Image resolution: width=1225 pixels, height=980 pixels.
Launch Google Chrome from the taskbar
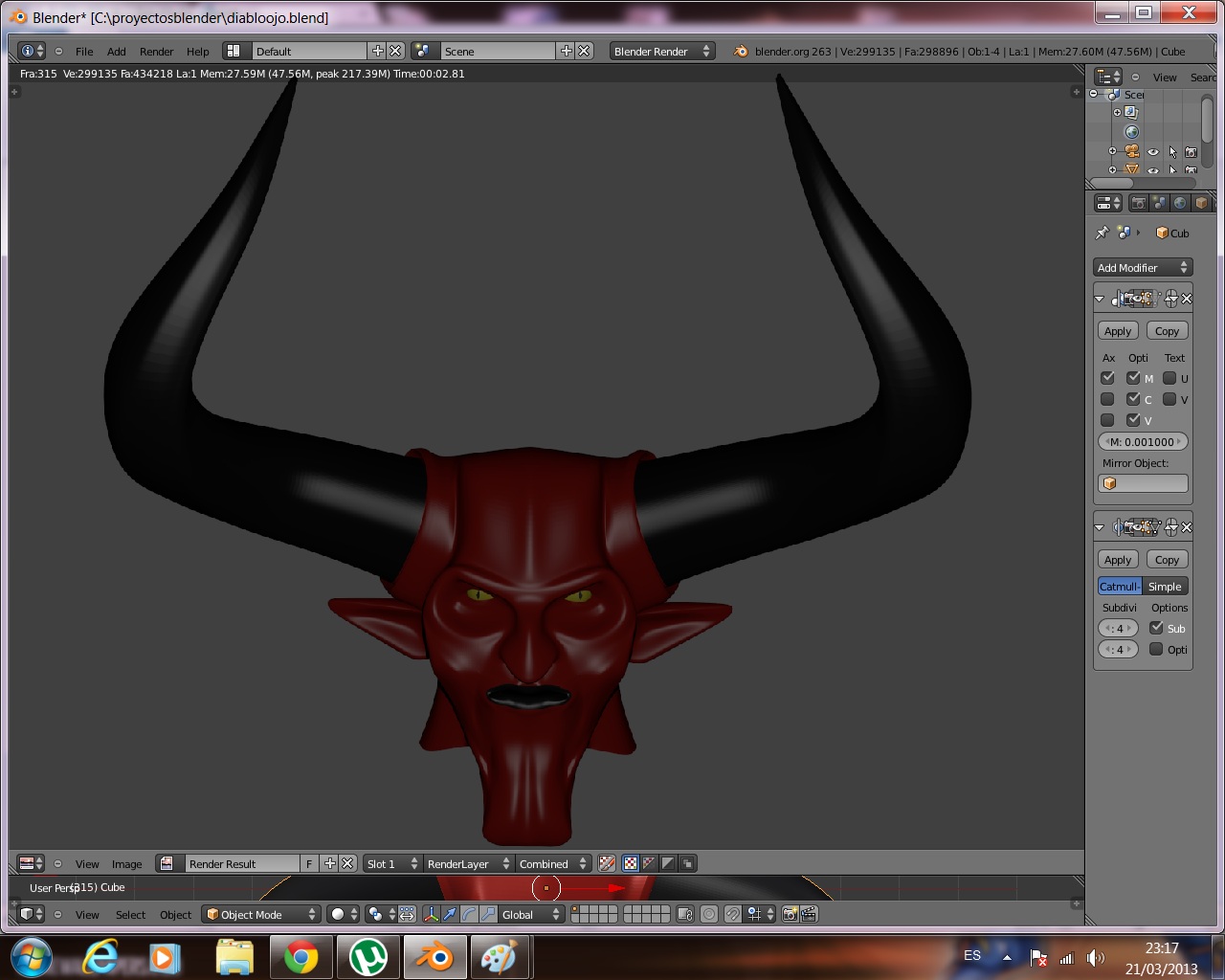301,957
